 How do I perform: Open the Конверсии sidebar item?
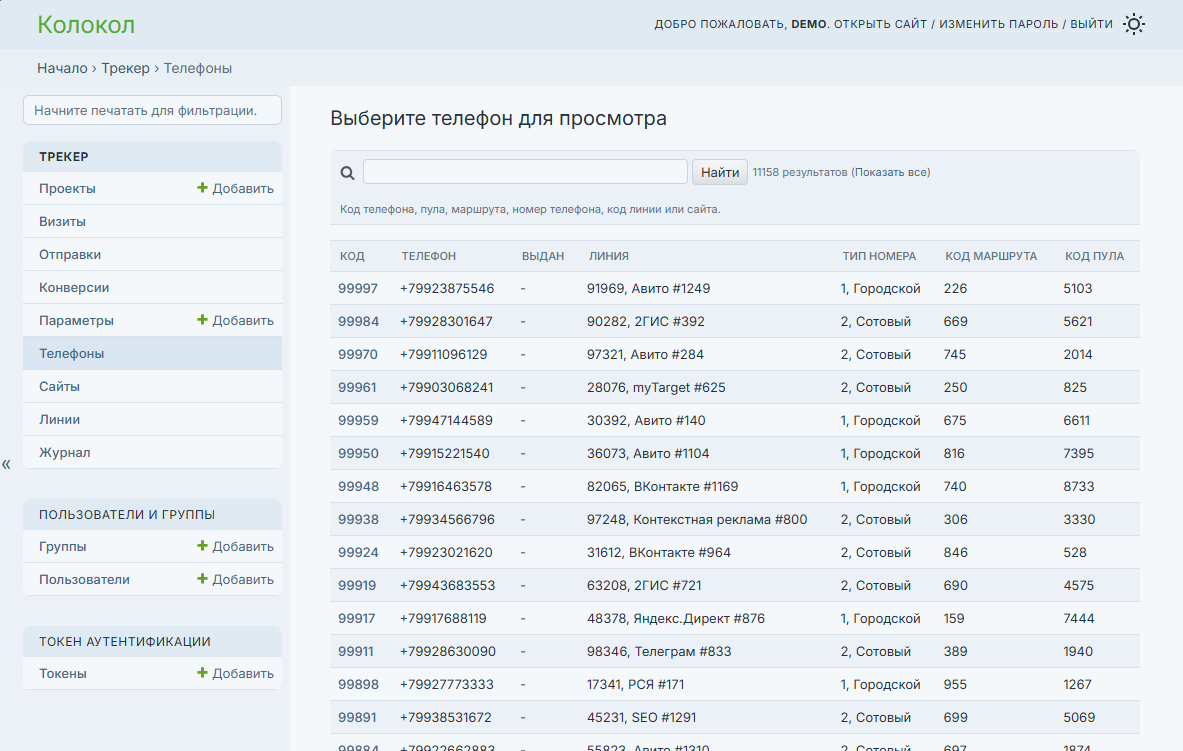74,288
